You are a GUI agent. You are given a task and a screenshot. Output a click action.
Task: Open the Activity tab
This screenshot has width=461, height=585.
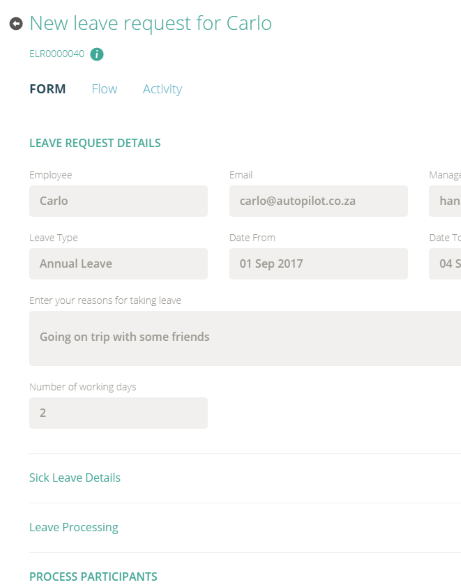coord(162,89)
